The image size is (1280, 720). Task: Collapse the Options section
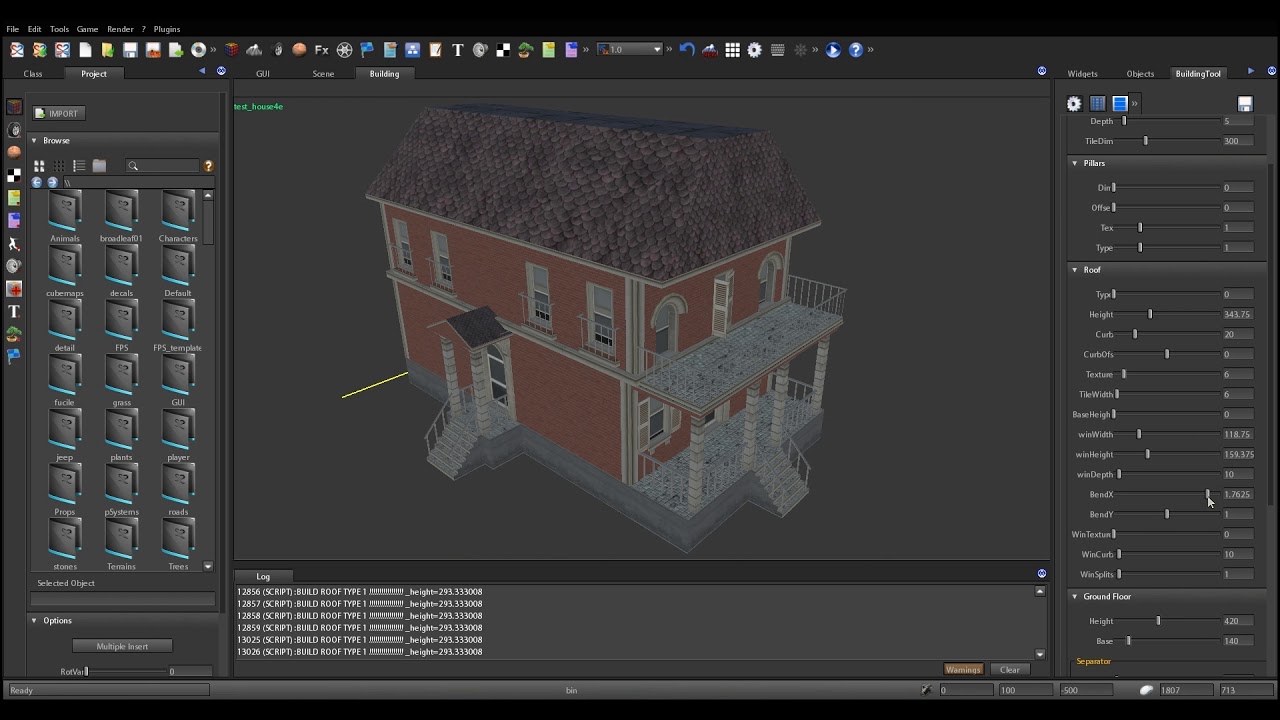coord(34,621)
